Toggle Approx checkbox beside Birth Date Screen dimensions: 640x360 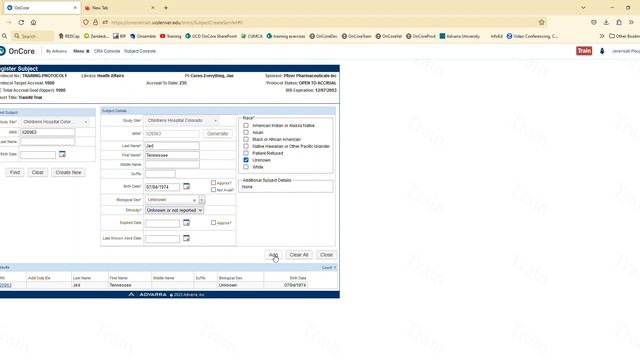click(213, 183)
